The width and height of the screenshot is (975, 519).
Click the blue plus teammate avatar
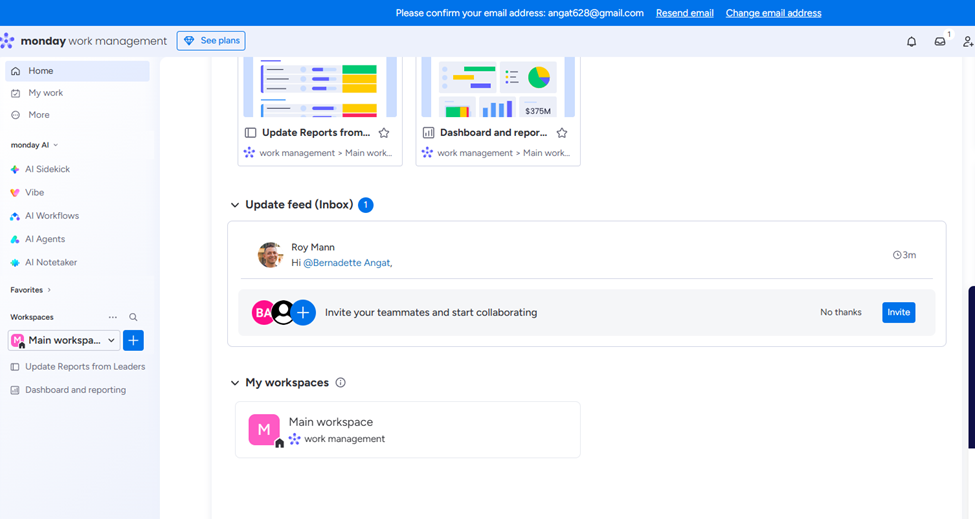(303, 313)
